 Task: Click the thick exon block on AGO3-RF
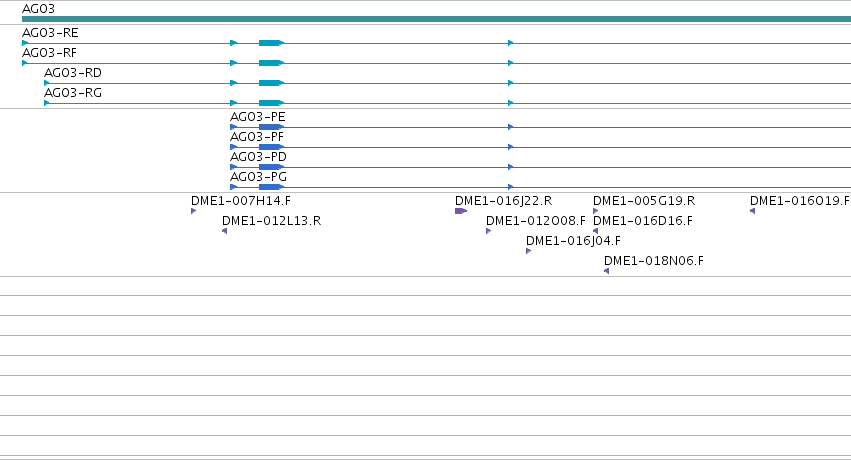pyautogui.click(x=270, y=63)
